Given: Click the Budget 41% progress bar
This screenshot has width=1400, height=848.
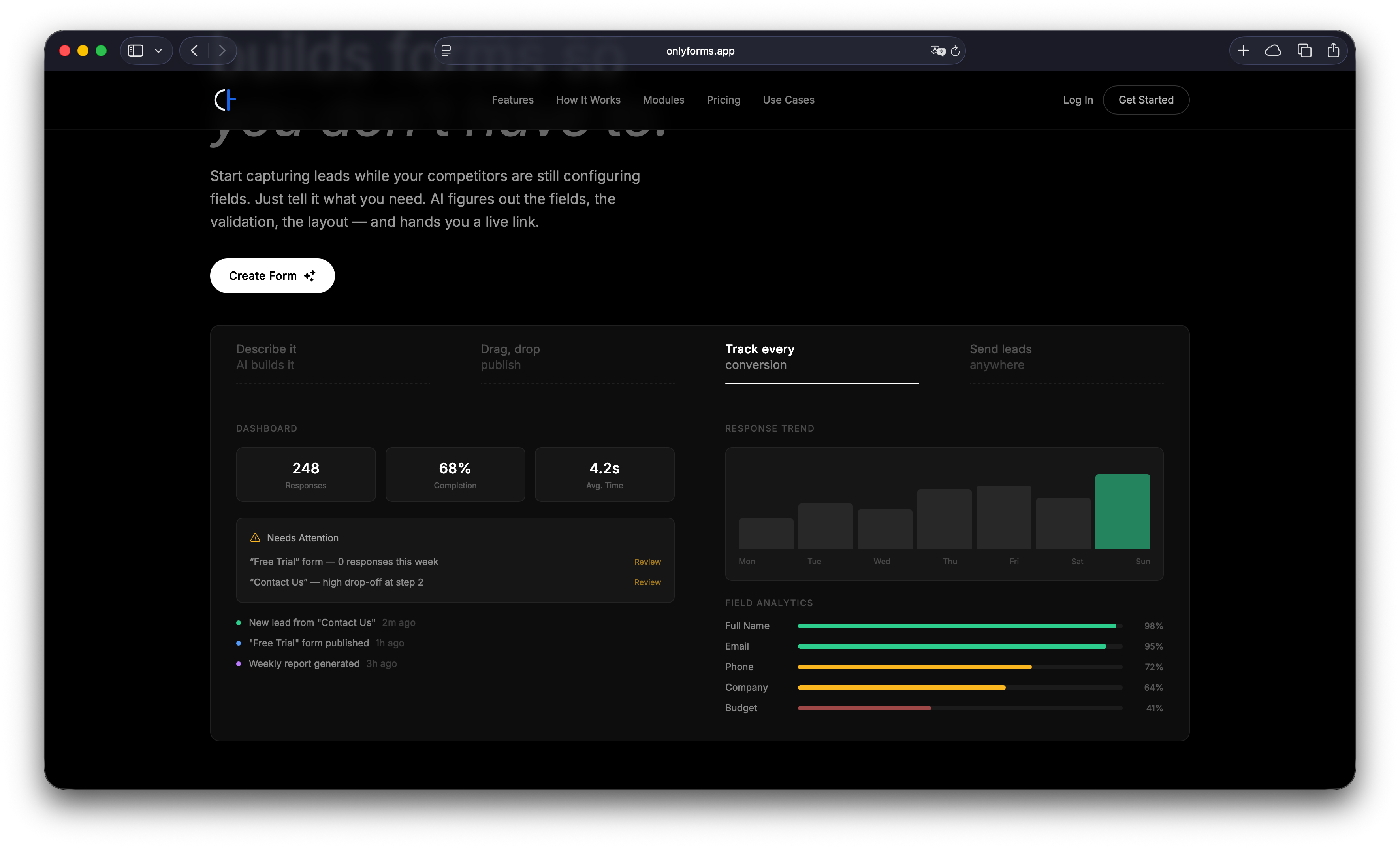Looking at the screenshot, I should pyautogui.click(x=960, y=708).
